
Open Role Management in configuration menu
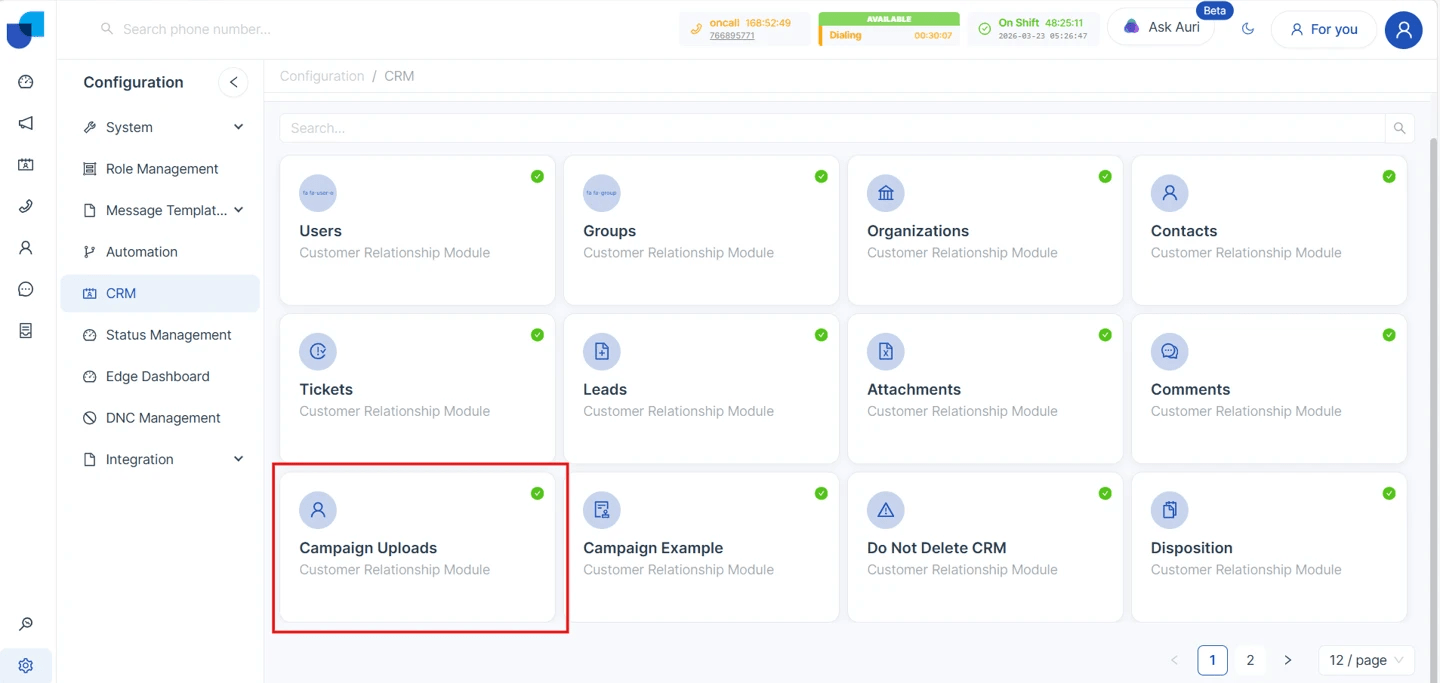pos(161,169)
